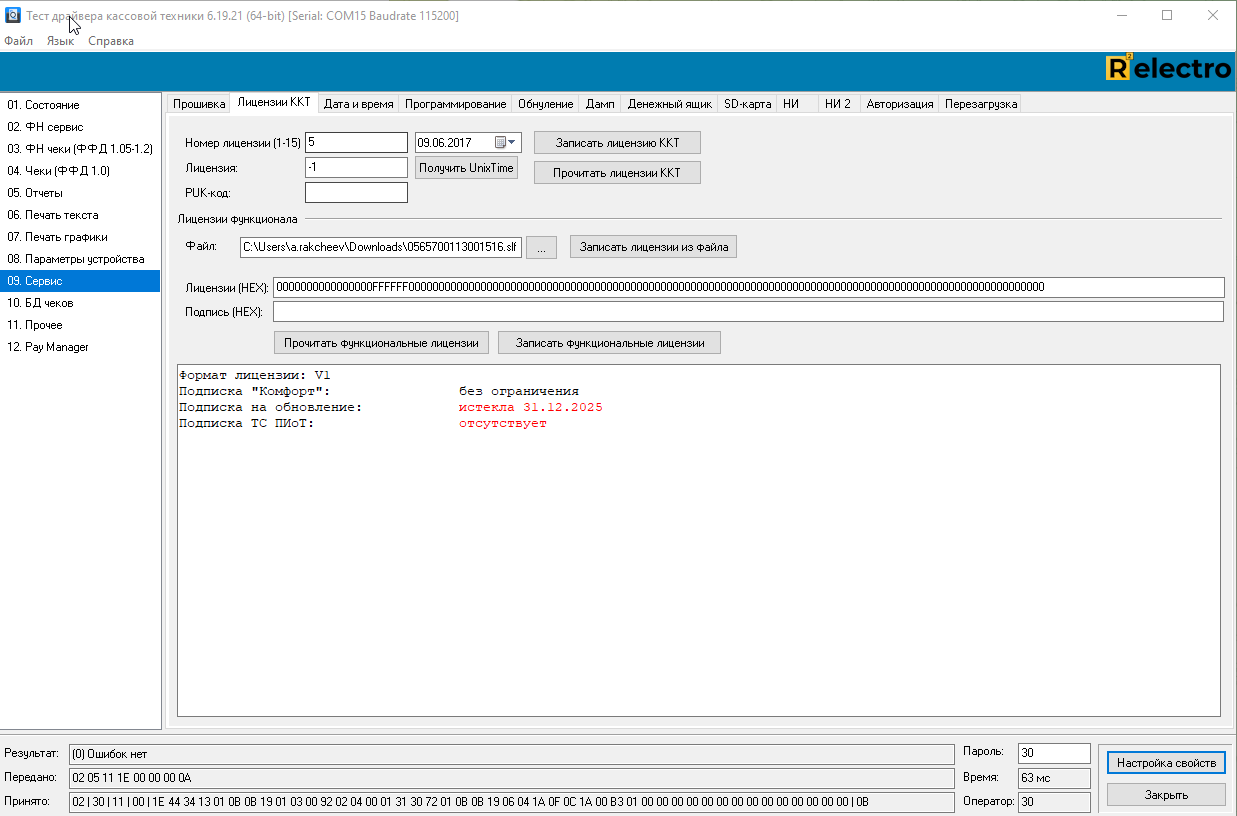Switch to the Прошивка tab

(x=199, y=104)
